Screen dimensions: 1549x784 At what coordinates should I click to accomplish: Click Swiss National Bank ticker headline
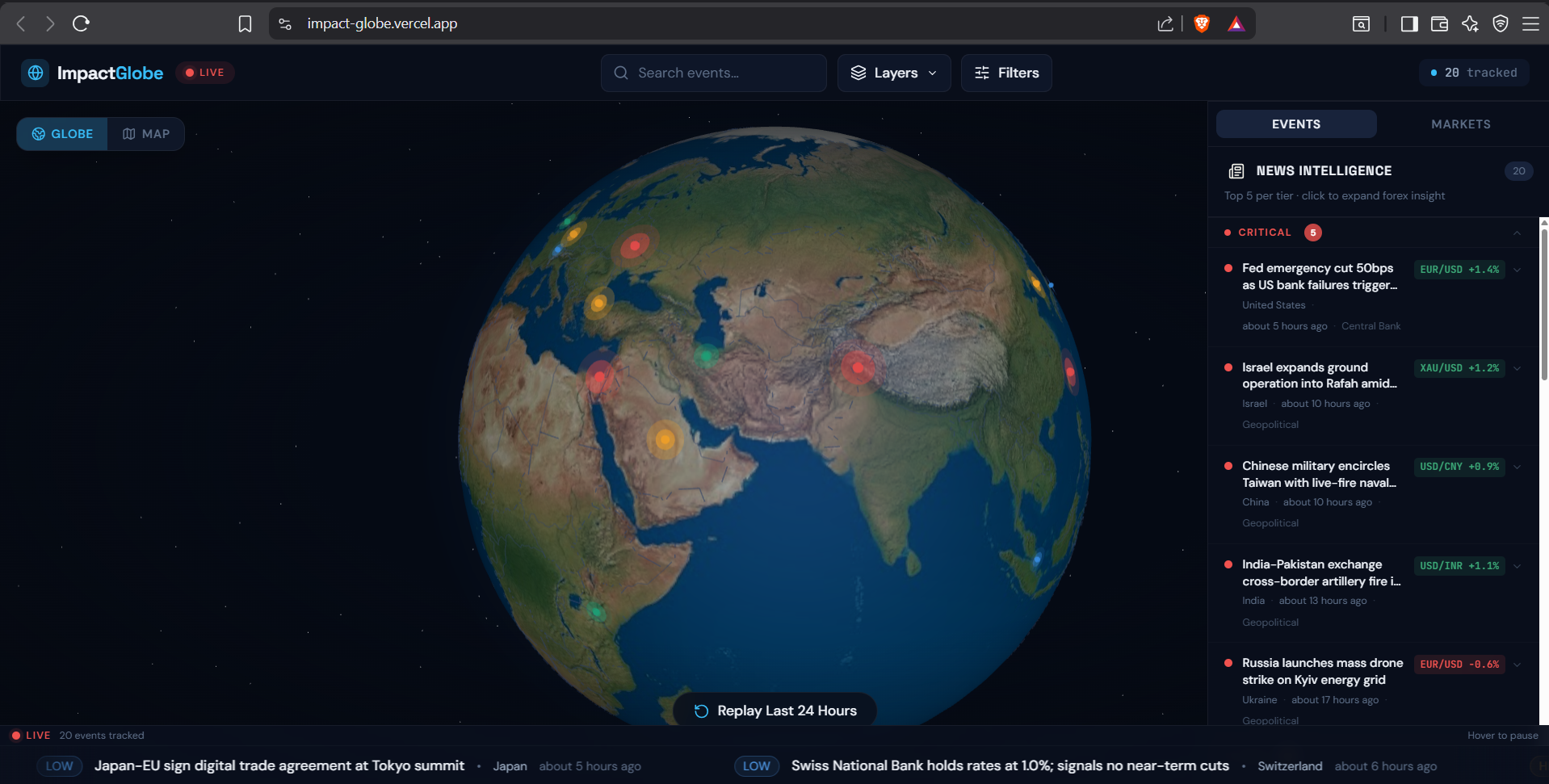[x=1010, y=765]
